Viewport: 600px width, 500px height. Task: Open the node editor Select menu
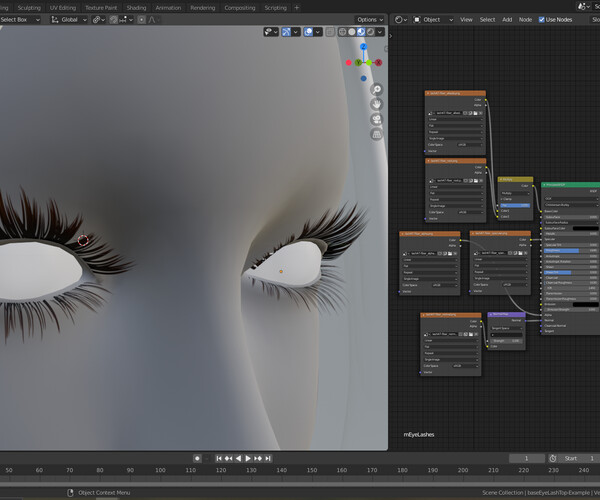tap(488, 20)
